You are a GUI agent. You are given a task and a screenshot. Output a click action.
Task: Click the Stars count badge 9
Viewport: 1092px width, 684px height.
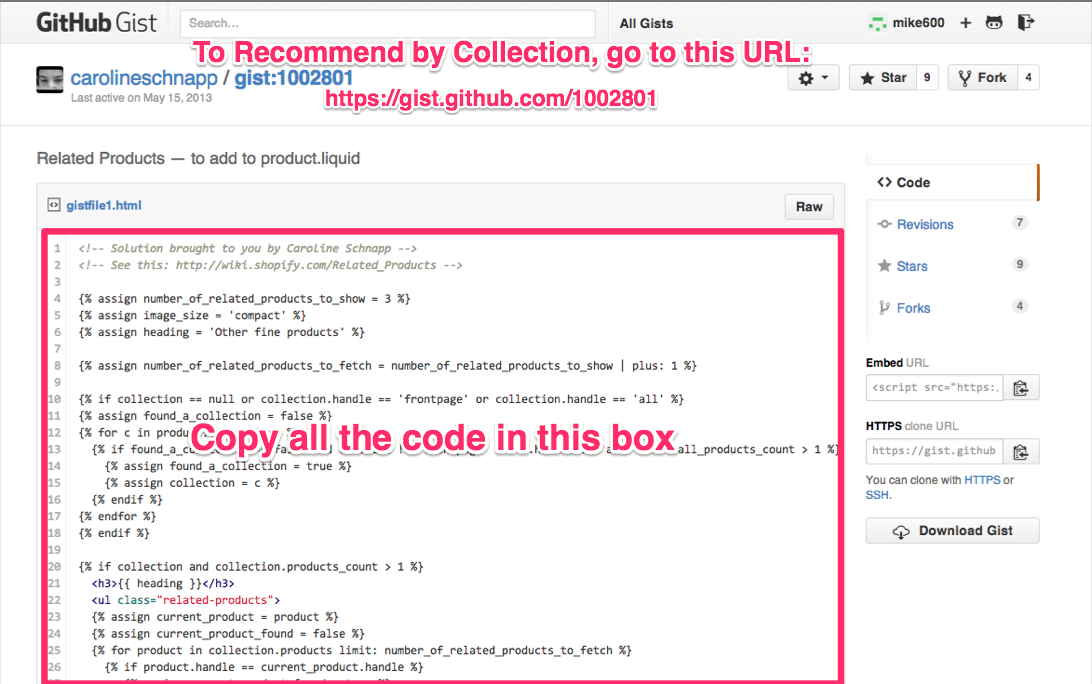point(1020,265)
